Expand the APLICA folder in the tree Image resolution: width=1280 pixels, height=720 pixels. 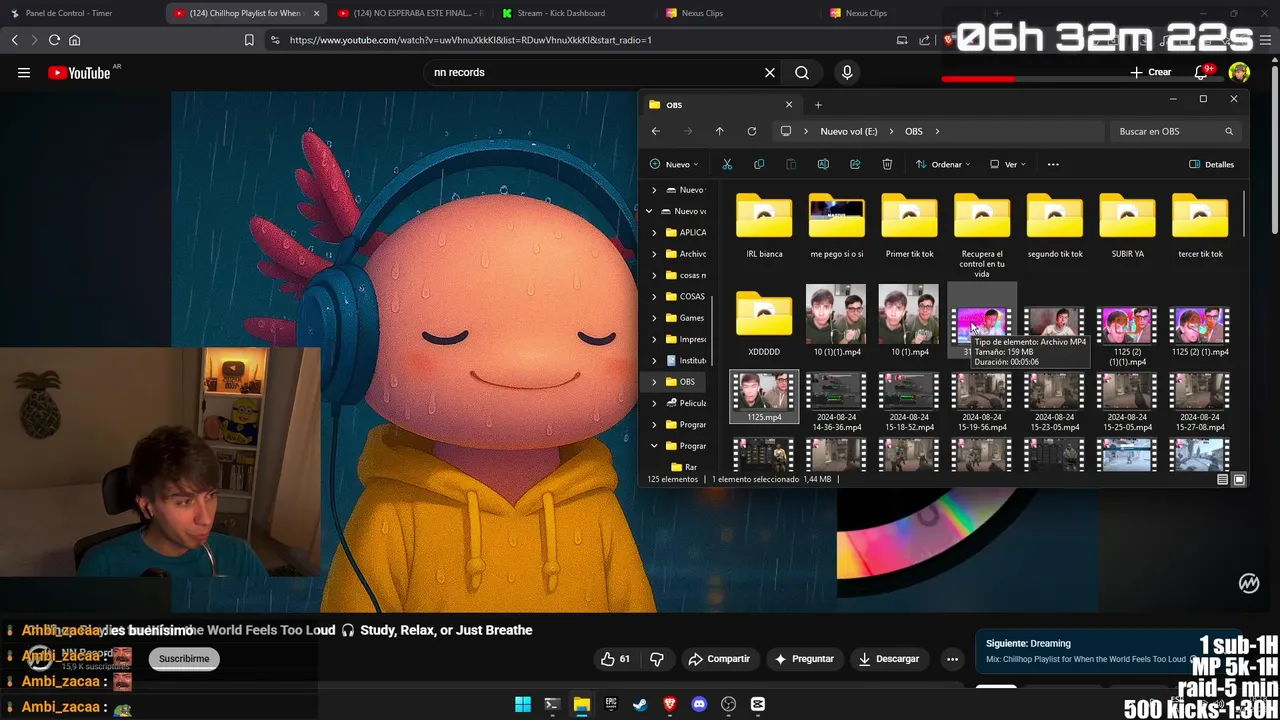click(654, 232)
